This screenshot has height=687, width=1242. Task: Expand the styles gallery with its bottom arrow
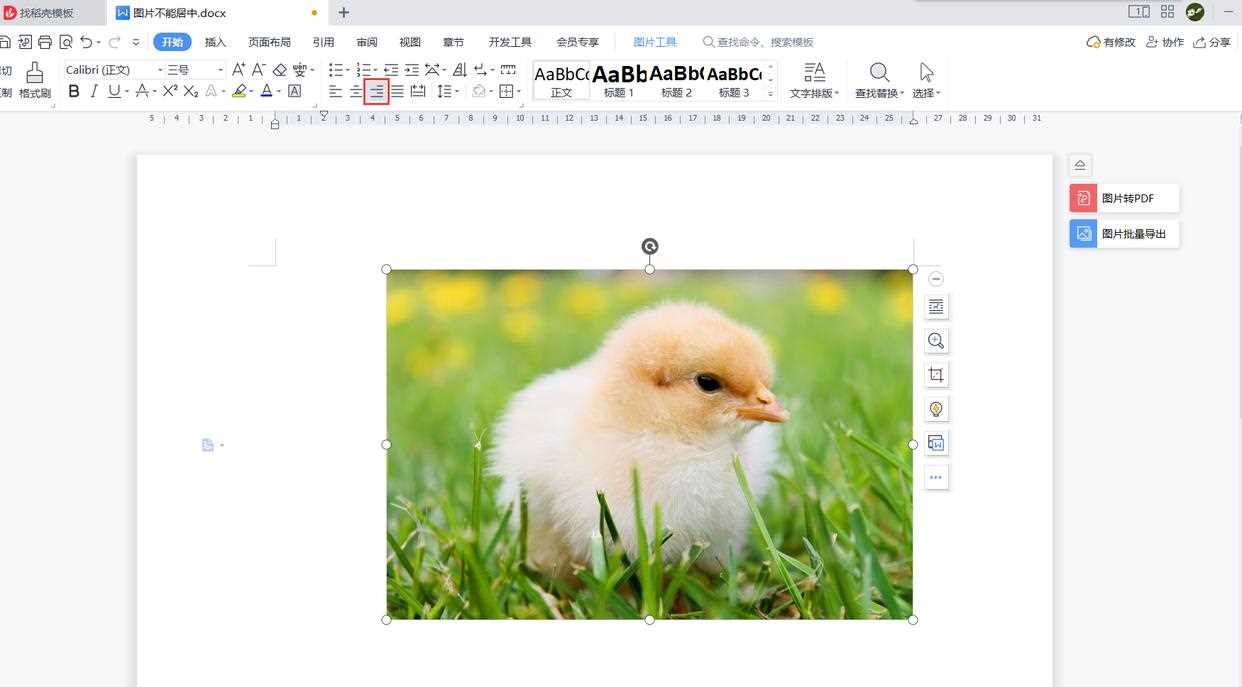[771, 94]
